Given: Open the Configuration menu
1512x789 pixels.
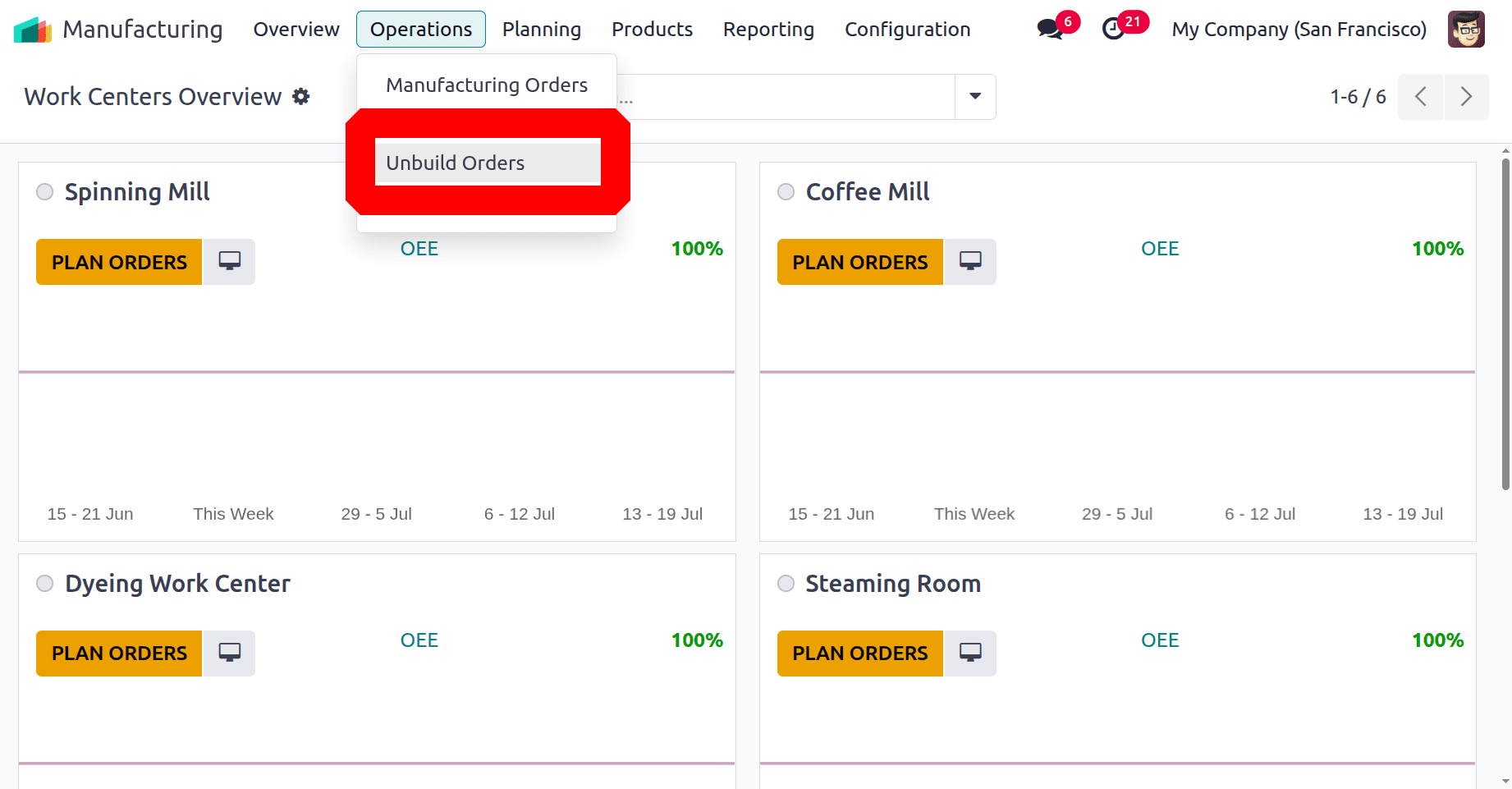Looking at the screenshot, I should 908,30.
